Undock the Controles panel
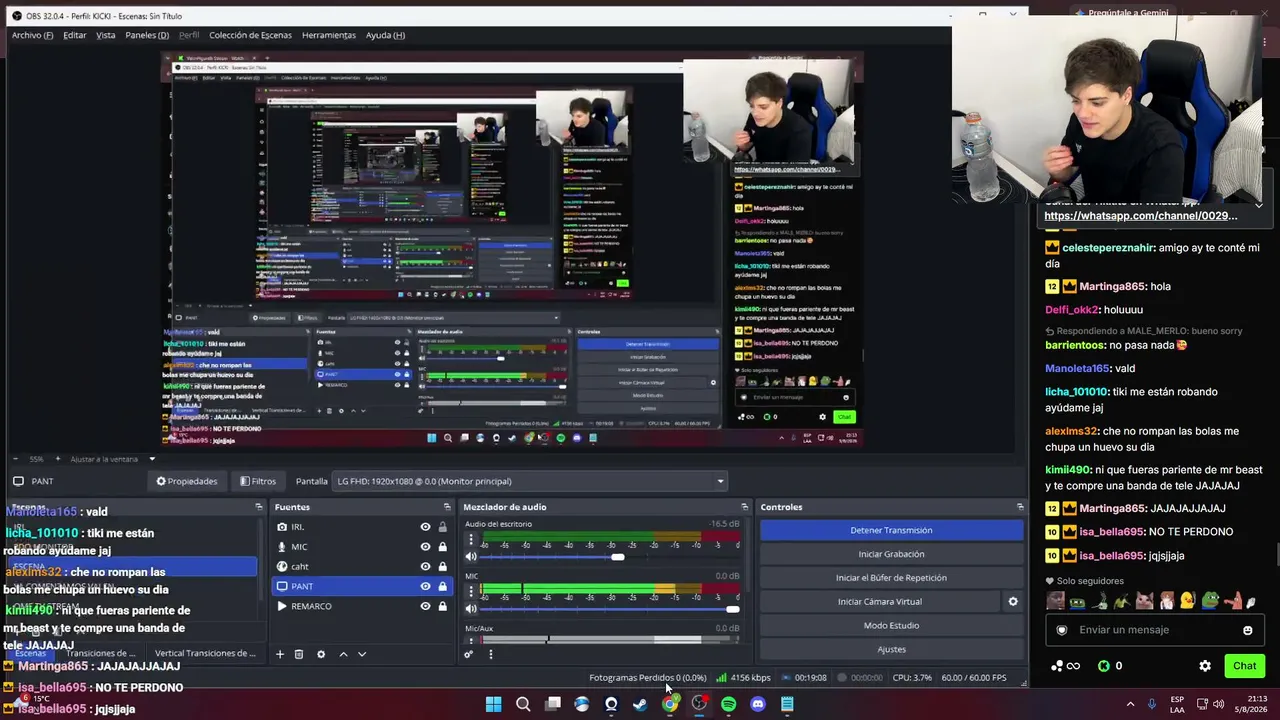 pos(1020,507)
